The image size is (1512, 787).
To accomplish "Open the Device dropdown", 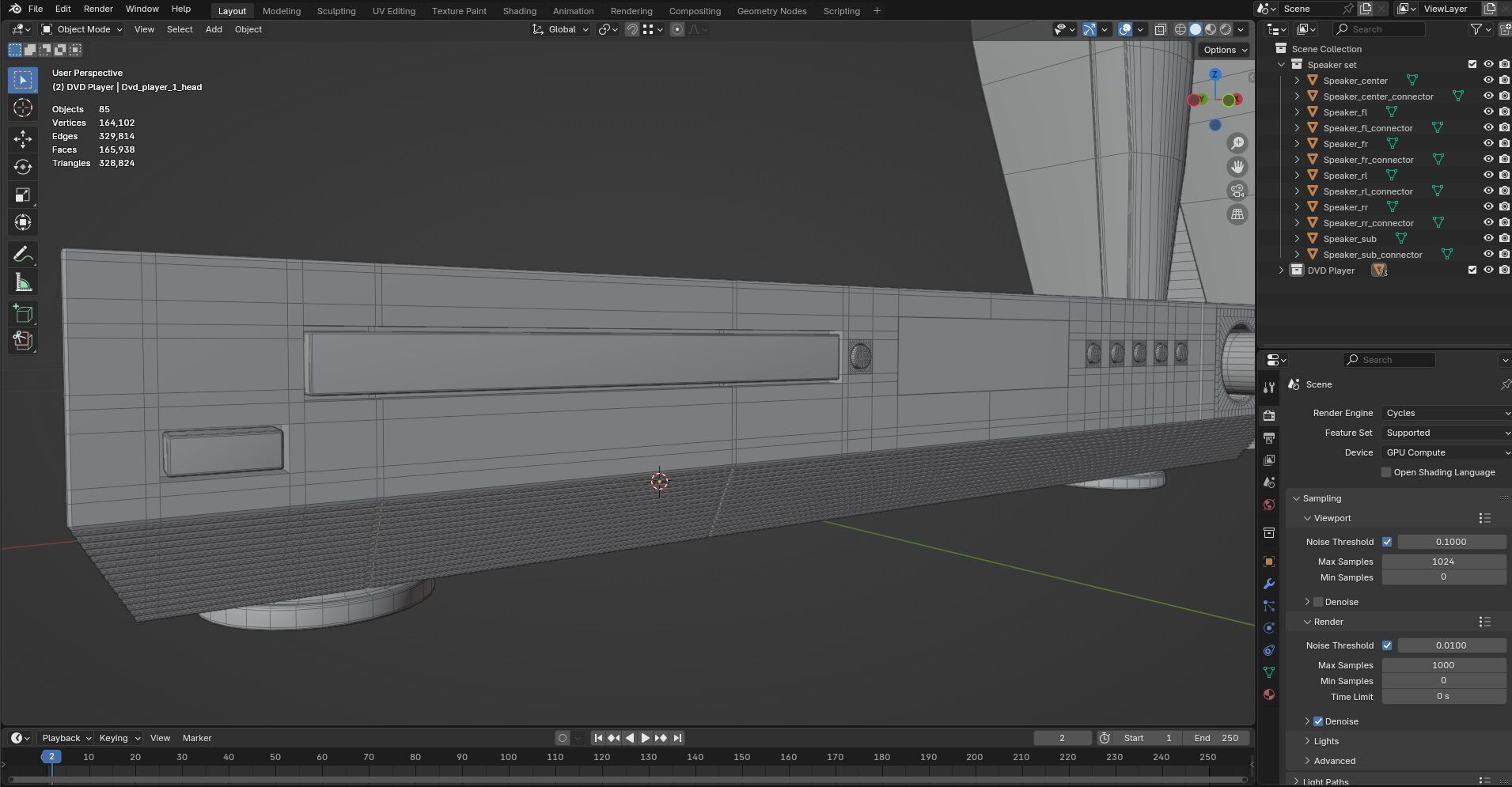I will coord(1446,452).
